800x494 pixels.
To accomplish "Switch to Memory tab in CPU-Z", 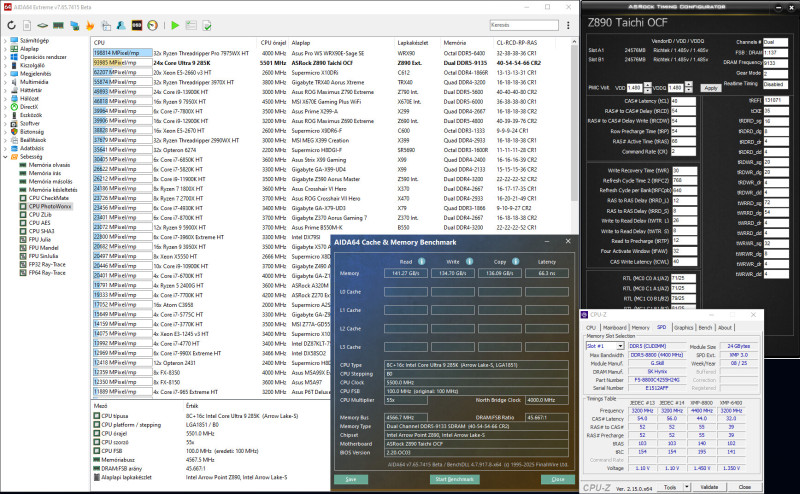I will [640, 328].
